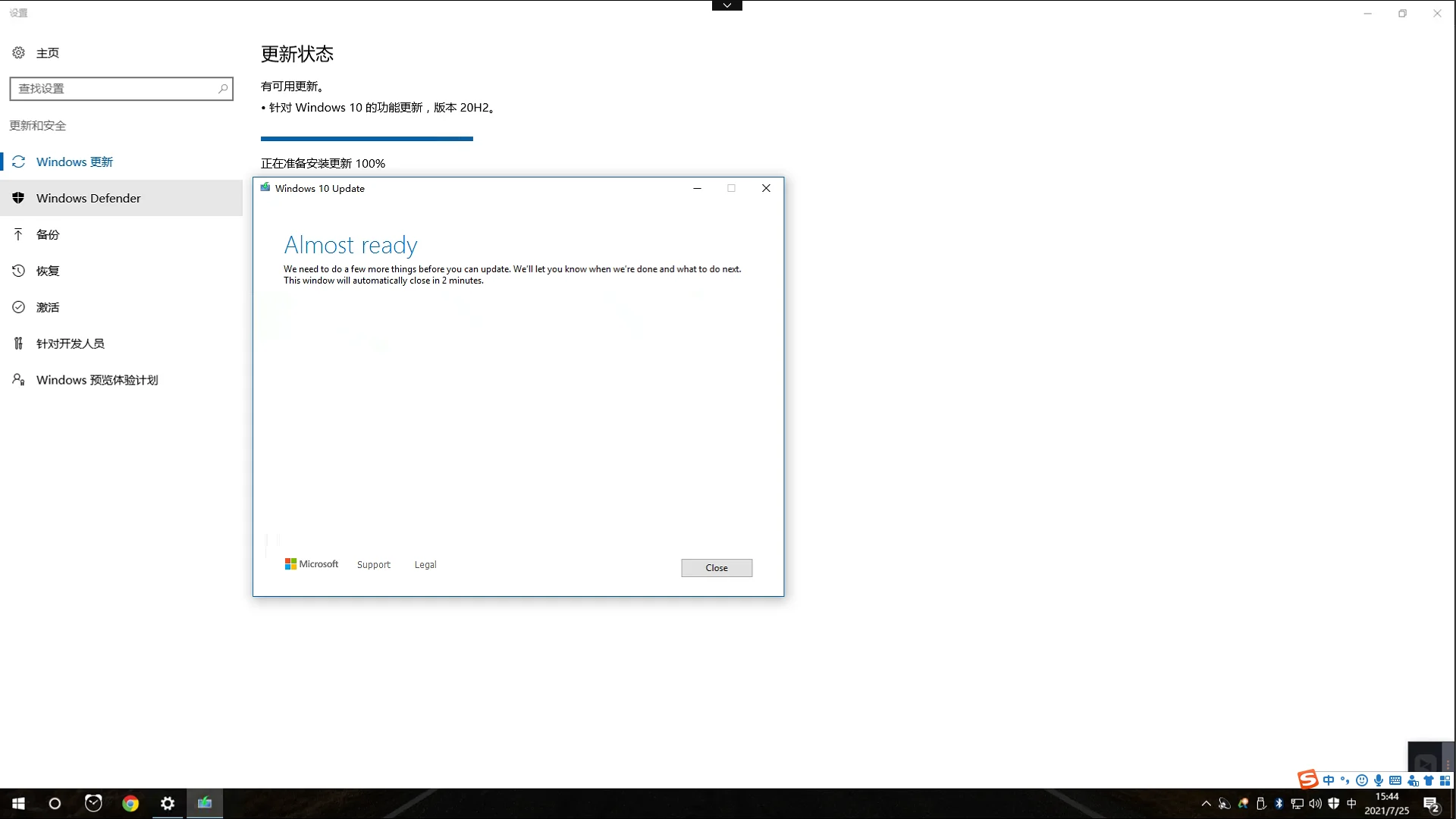The image size is (1456, 819).
Task: Toggle Chinese/English mode on Sogou bar
Action: click(x=1329, y=780)
